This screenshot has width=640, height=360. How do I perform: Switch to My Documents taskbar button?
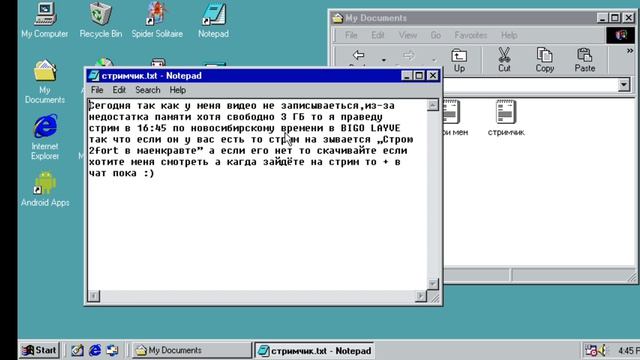pos(192,350)
